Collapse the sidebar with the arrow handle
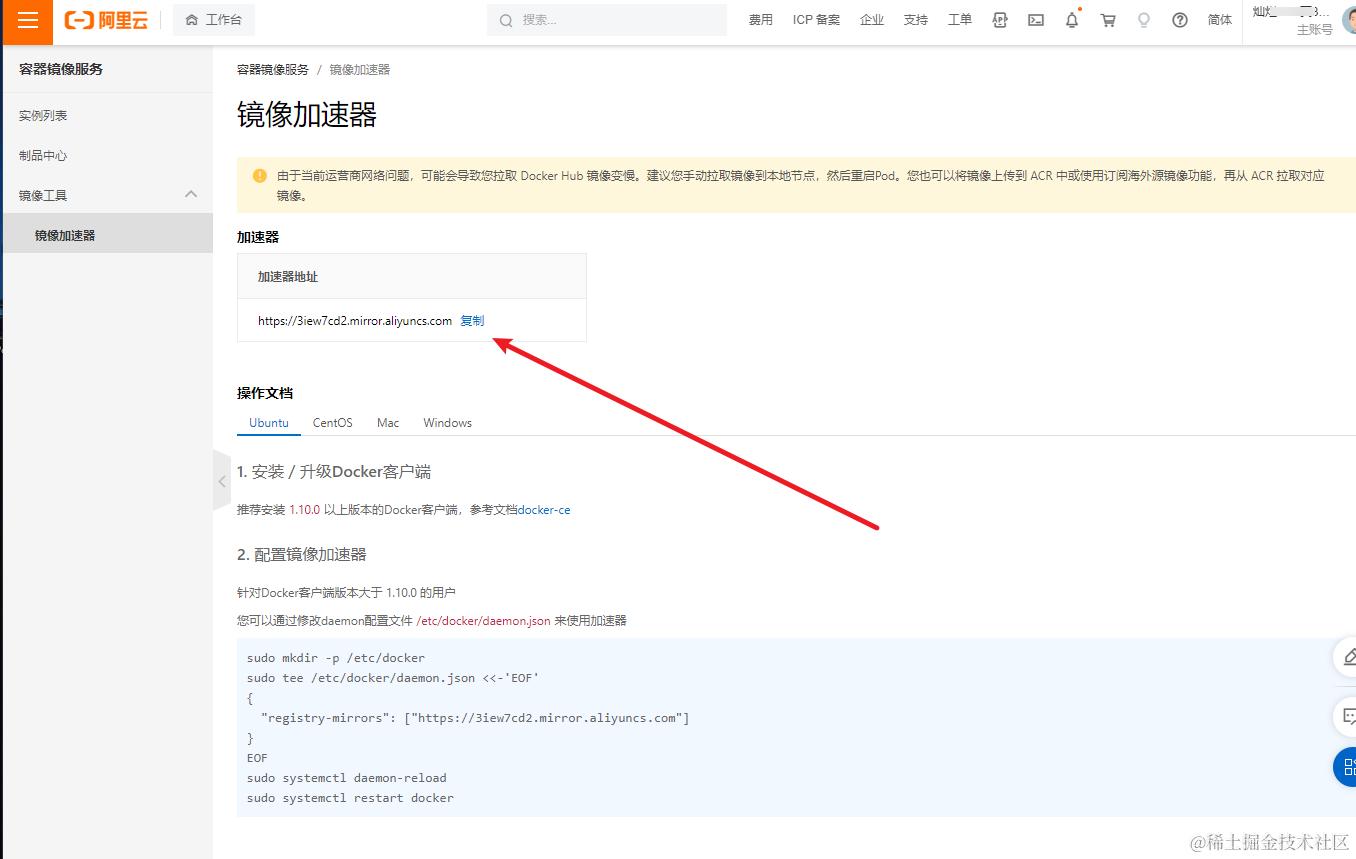Image resolution: width=1356 pixels, height=859 pixels. click(x=222, y=481)
